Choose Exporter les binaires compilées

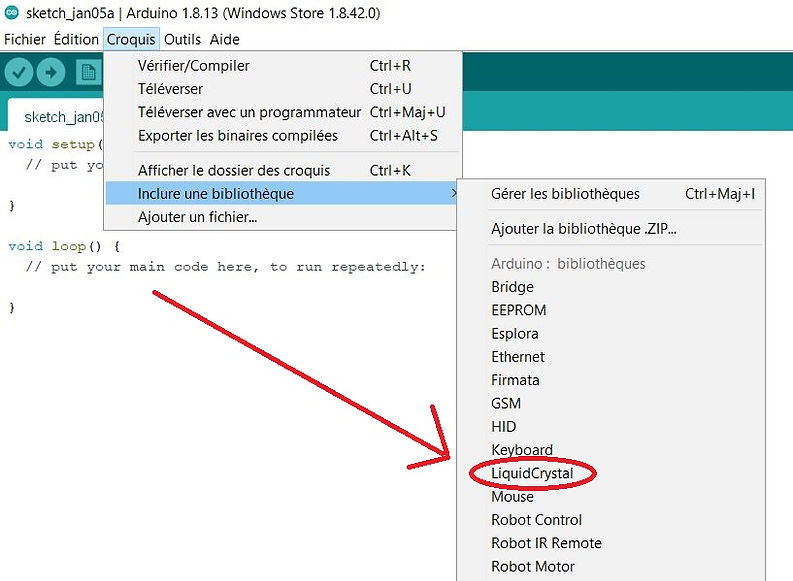(x=283, y=136)
